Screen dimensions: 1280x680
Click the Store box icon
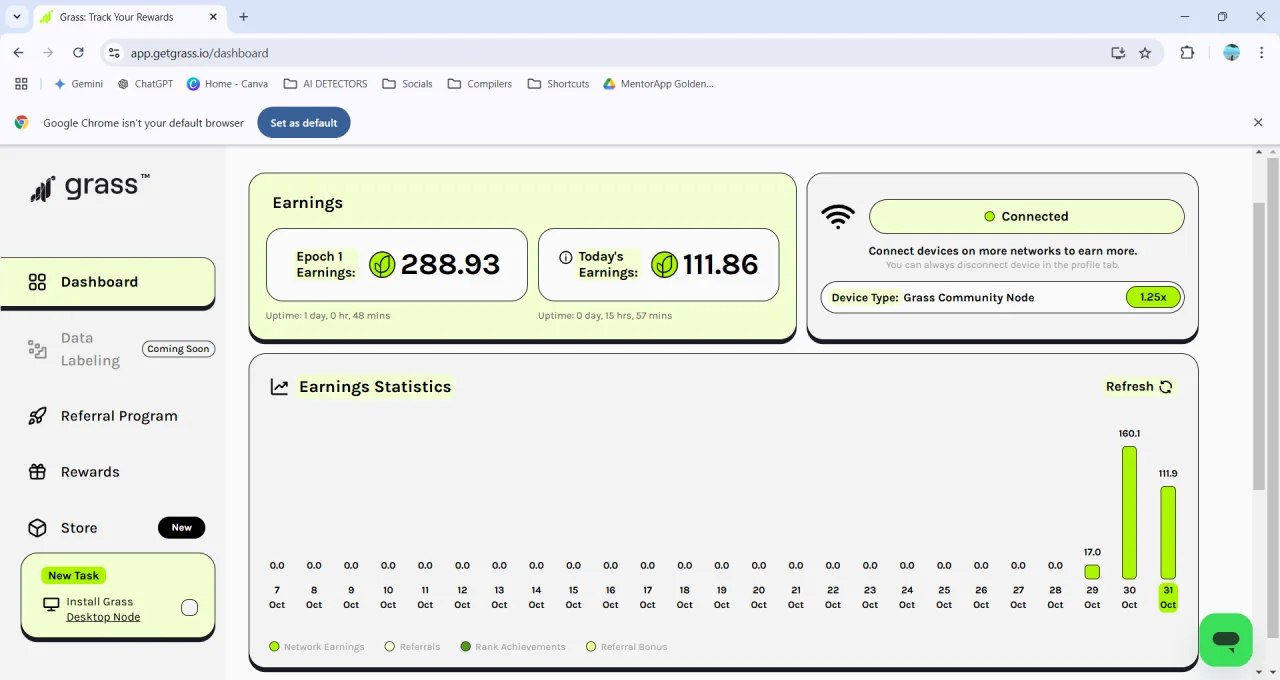pos(37,528)
